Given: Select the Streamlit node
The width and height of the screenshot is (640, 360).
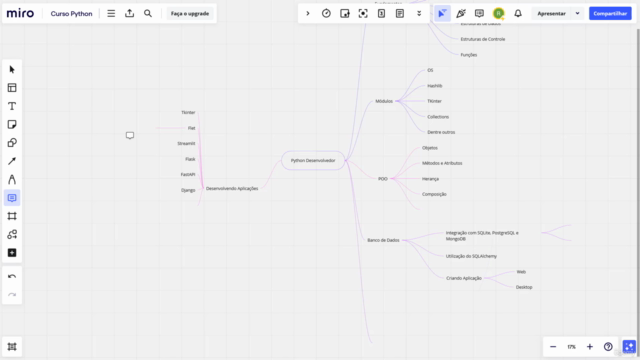Looking at the screenshot, I should point(186,144).
